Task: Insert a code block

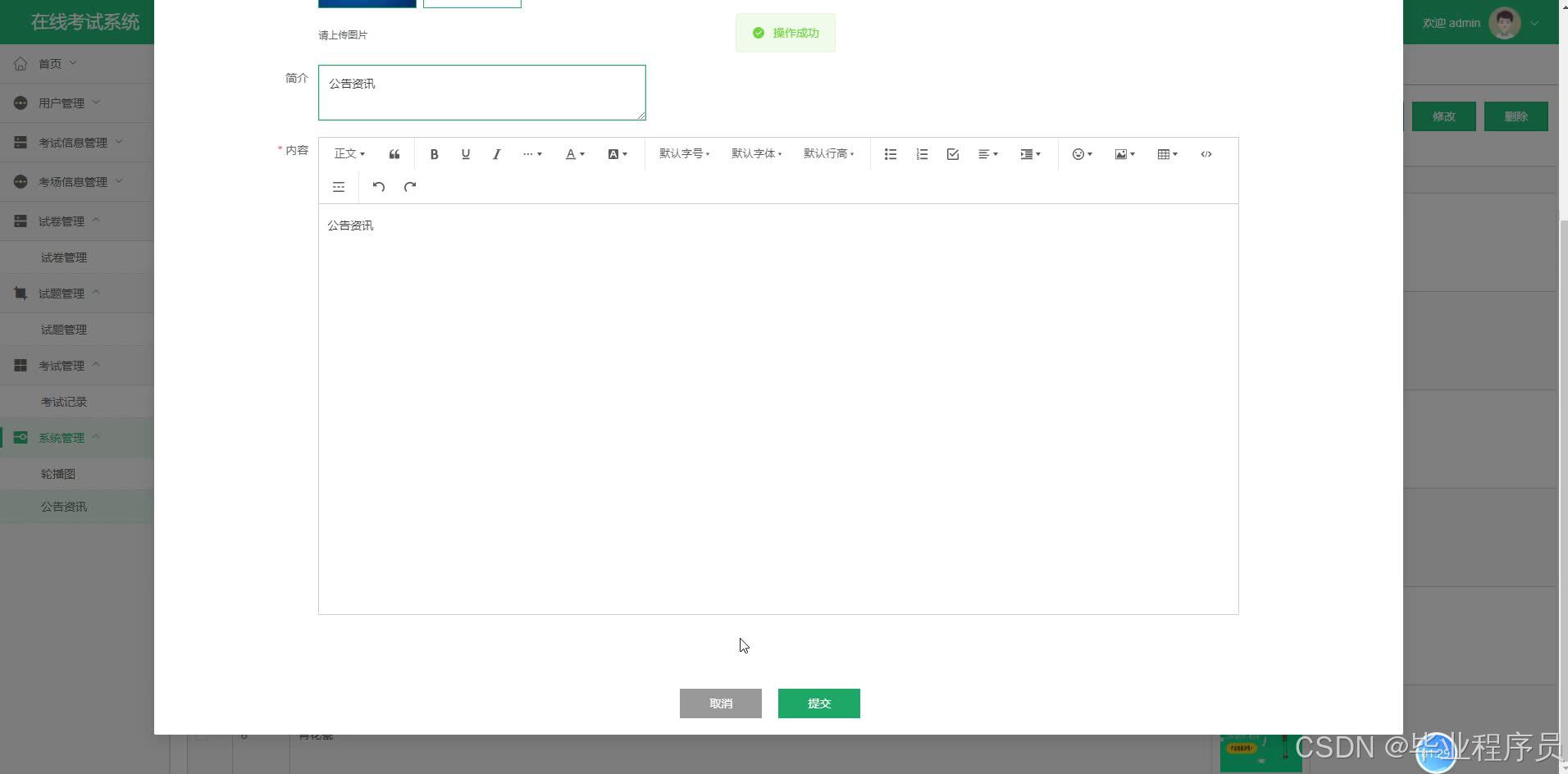Action: pos(1206,154)
